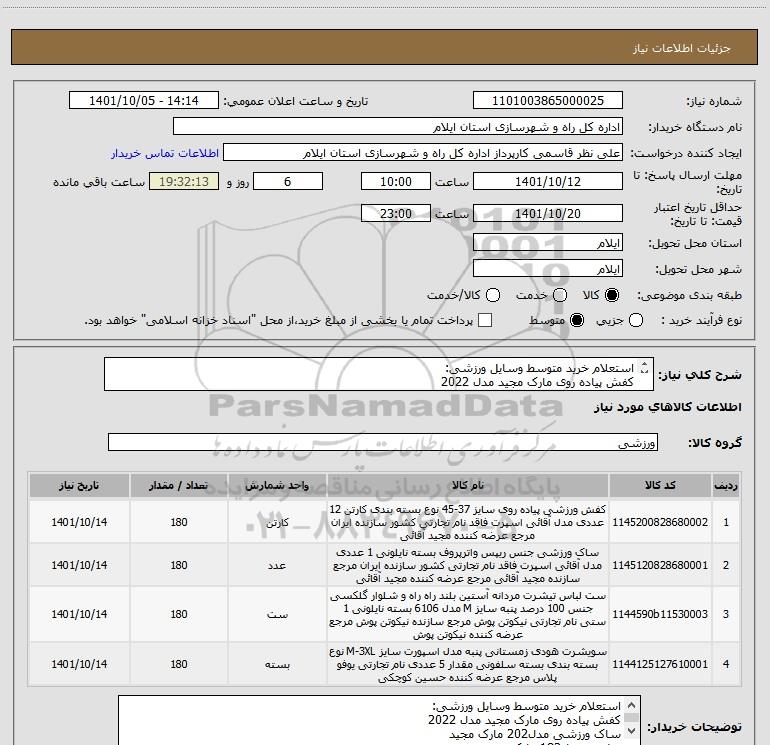
Task: Open the اطلاعات تماس خریدار link
Action: (165, 153)
